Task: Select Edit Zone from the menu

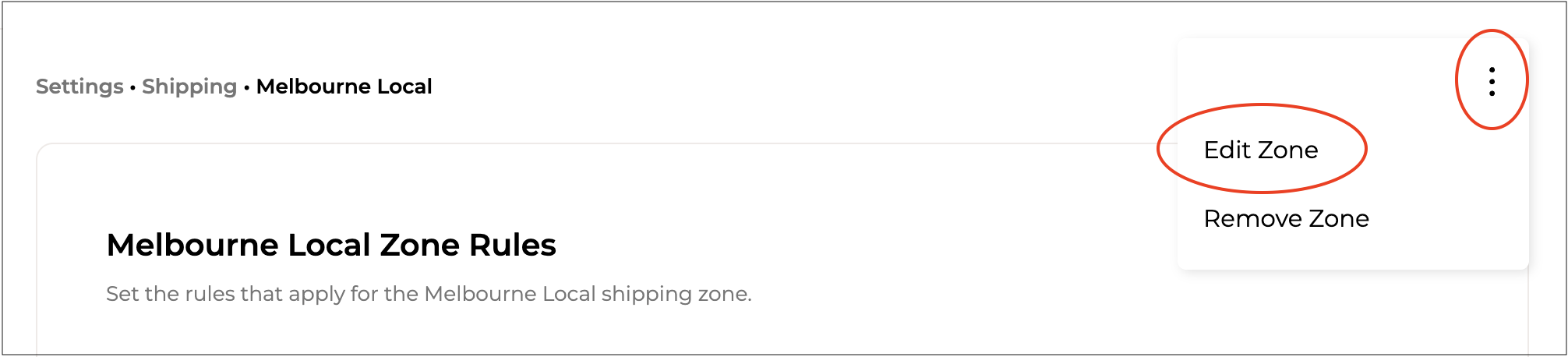Action: pos(1260,150)
